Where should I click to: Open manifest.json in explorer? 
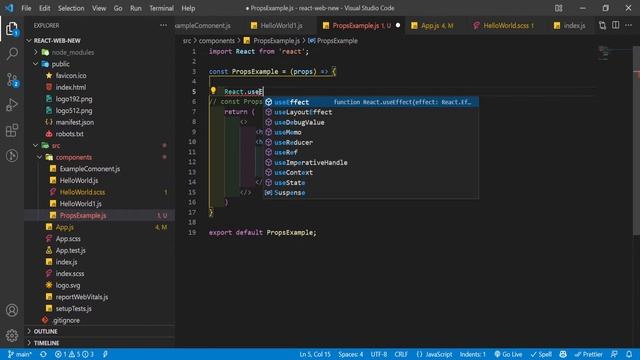pyautogui.click(x=75, y=122)
